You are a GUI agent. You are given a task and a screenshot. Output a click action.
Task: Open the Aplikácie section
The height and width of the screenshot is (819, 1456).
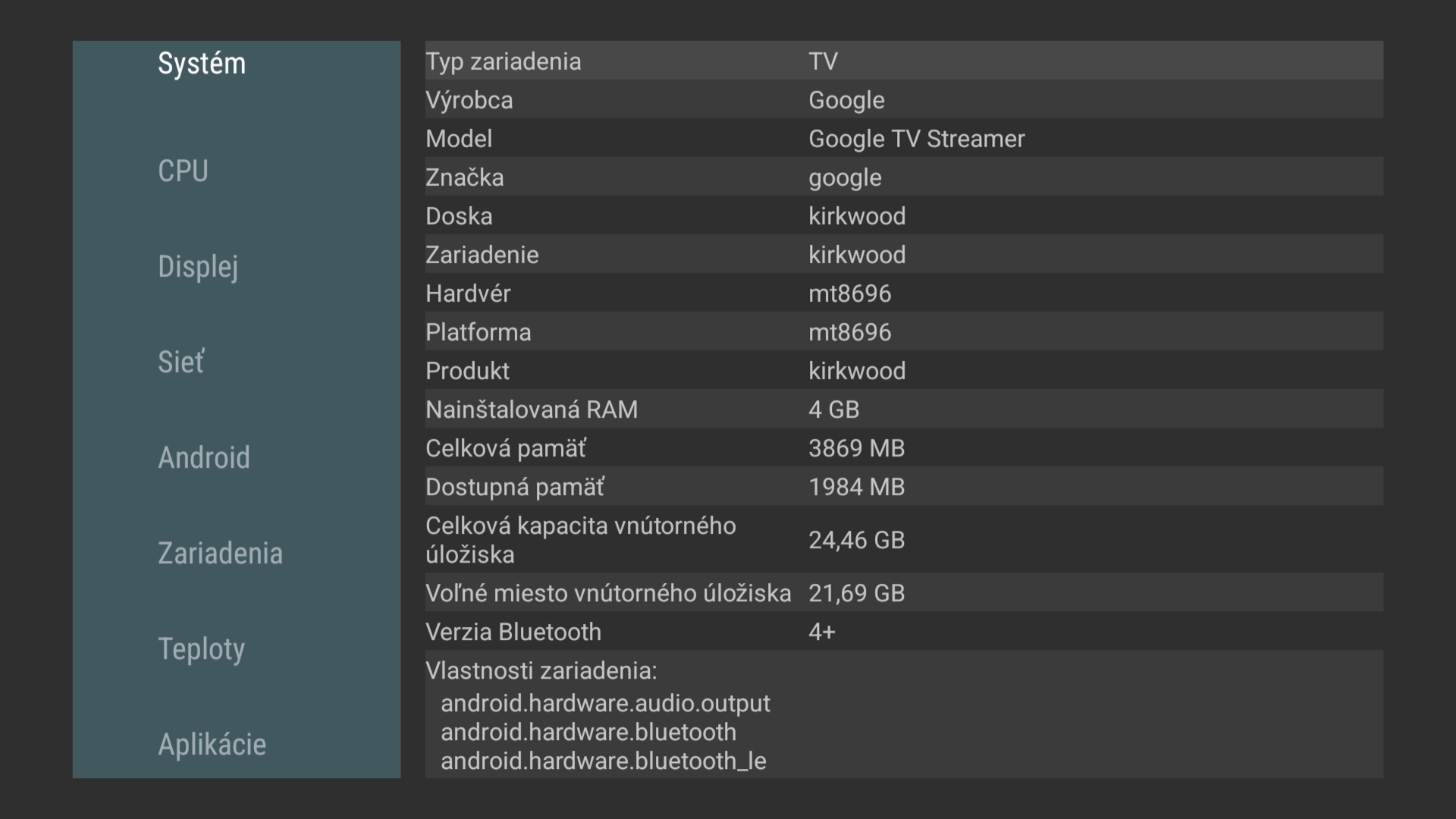(212, 745)
